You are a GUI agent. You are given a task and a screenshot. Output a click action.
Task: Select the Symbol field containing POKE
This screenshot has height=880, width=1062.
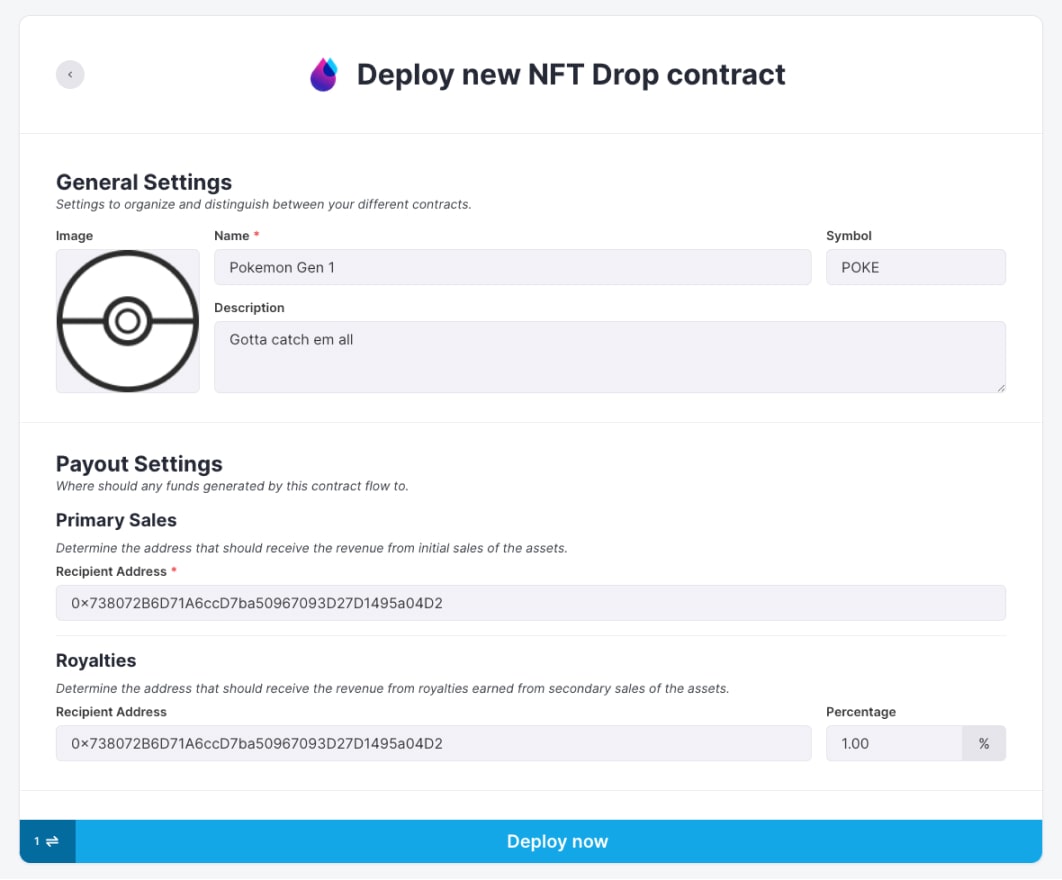(915, 267)
